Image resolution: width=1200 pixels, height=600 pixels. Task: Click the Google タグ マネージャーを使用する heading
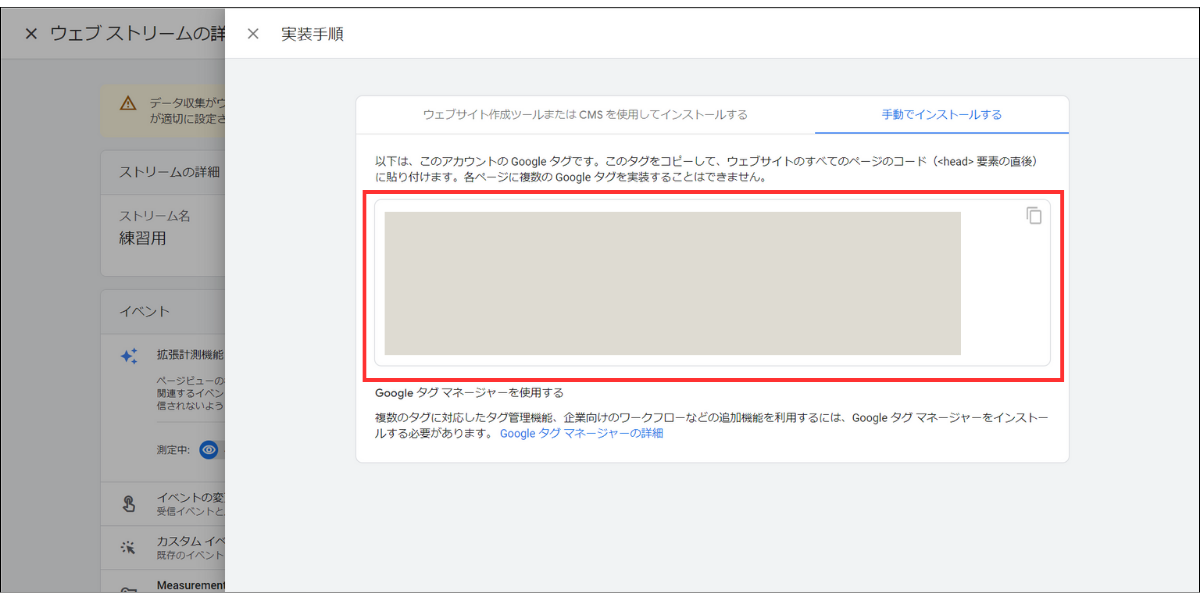[469, 393]
